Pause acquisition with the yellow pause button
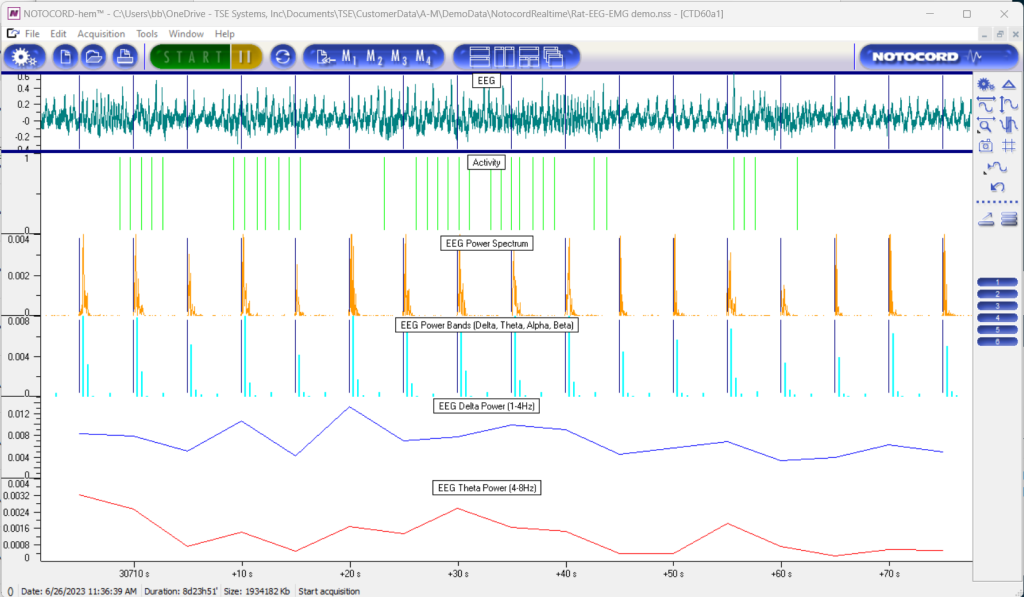Screen dimensions: 1024x597 [246, 57]
